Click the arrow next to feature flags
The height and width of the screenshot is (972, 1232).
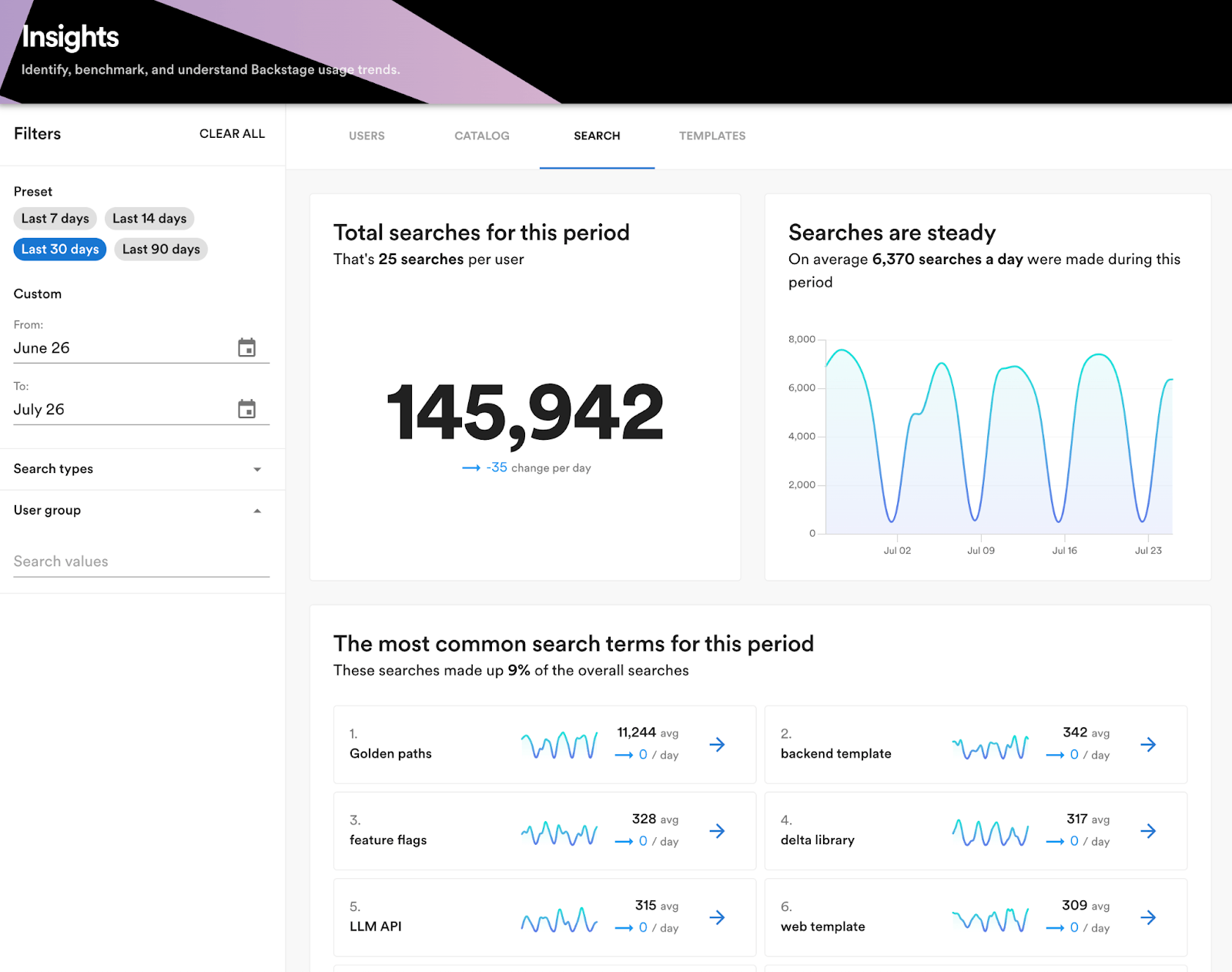[x=716, y=831]
